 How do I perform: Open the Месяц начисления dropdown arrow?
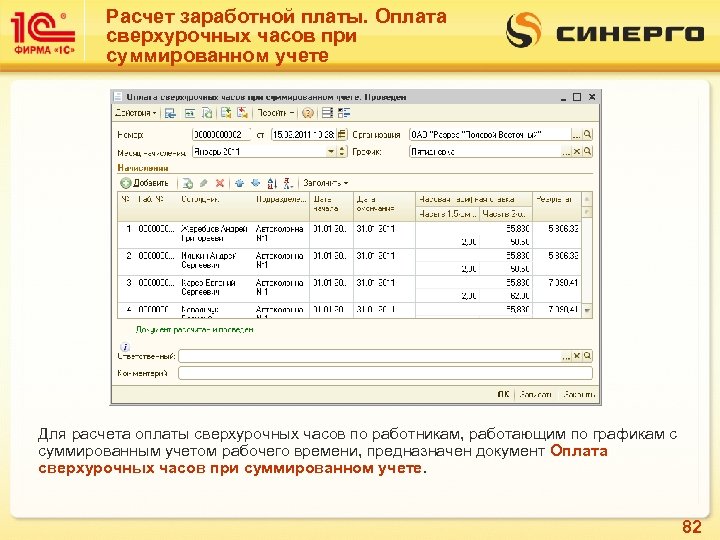pyautogui.click(x=331, y=152)
